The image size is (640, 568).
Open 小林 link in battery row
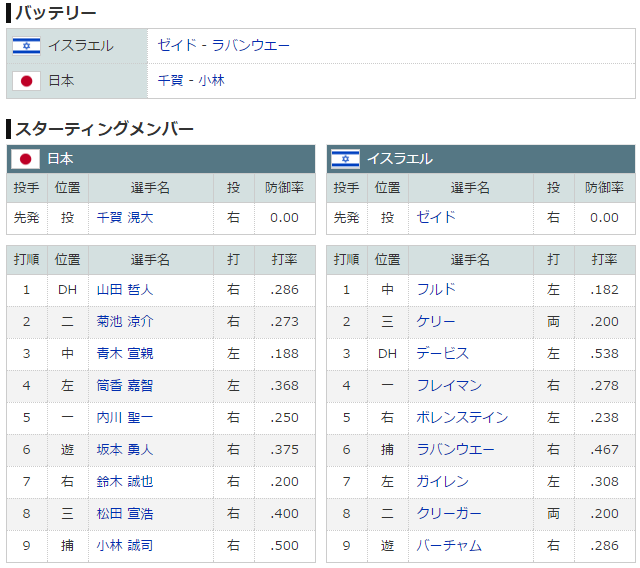(211, 80)
